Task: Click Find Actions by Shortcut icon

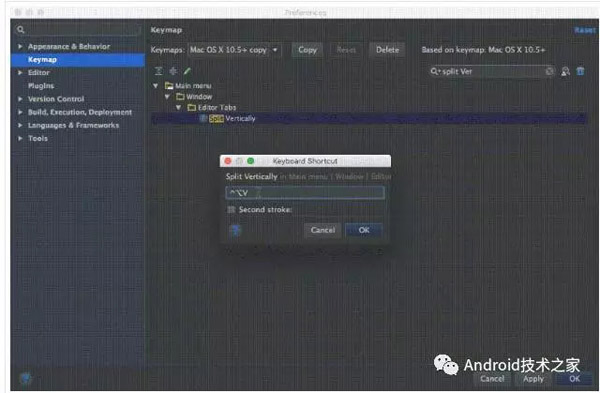Action: click(x=565, y=71)
